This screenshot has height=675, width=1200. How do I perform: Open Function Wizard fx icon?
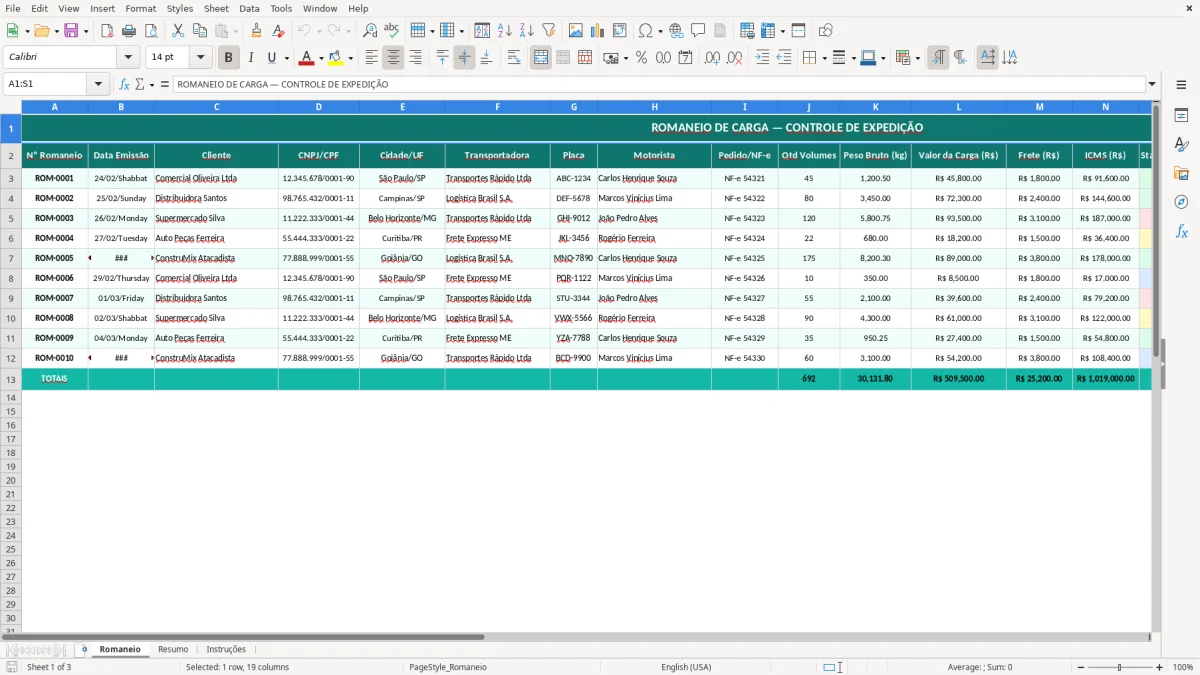[x=124, y=85]
